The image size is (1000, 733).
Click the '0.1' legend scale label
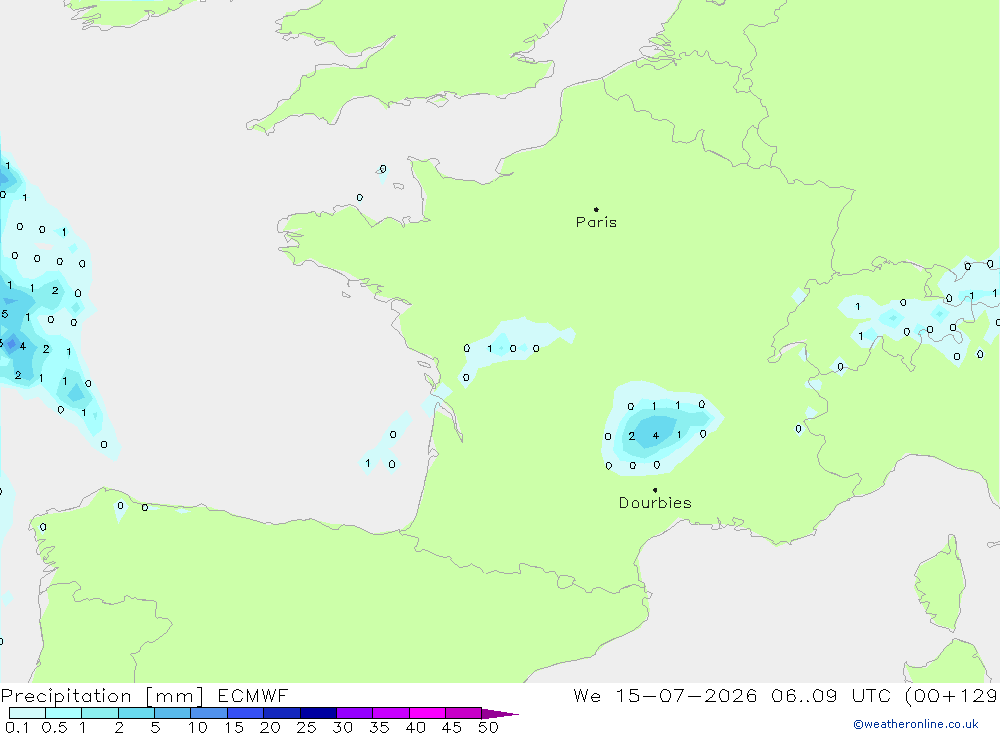coord(17,727)
